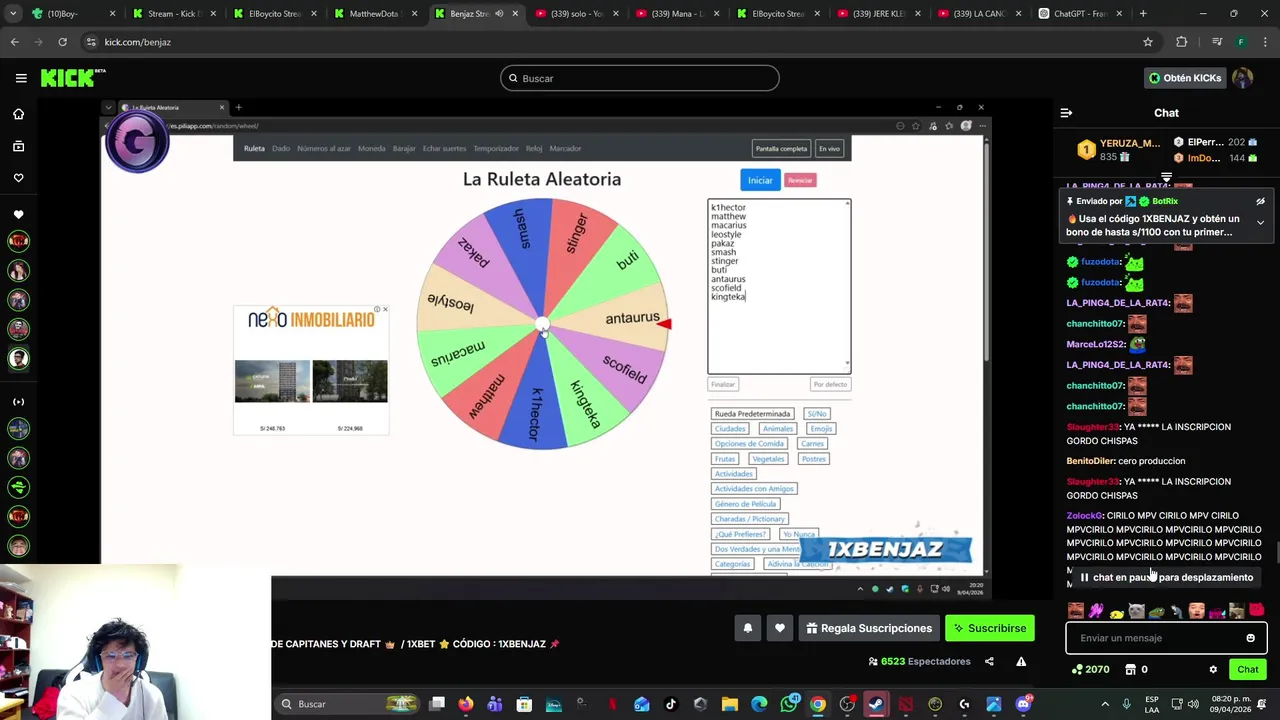The height and width of the screenshot is (720, 1280).
Task: Hide the pinned BotRix message
Action: (x=1260, y=201)
